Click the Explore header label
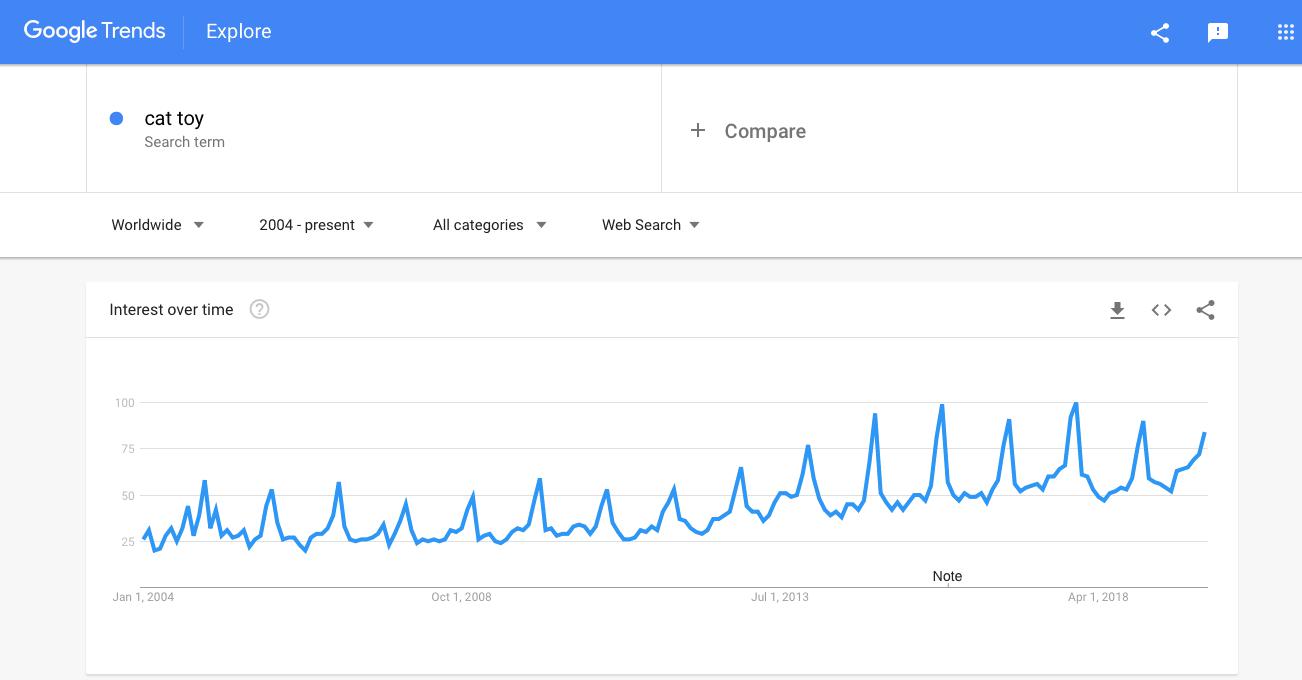Screen dimensions: 1302x680 [239, 32]
